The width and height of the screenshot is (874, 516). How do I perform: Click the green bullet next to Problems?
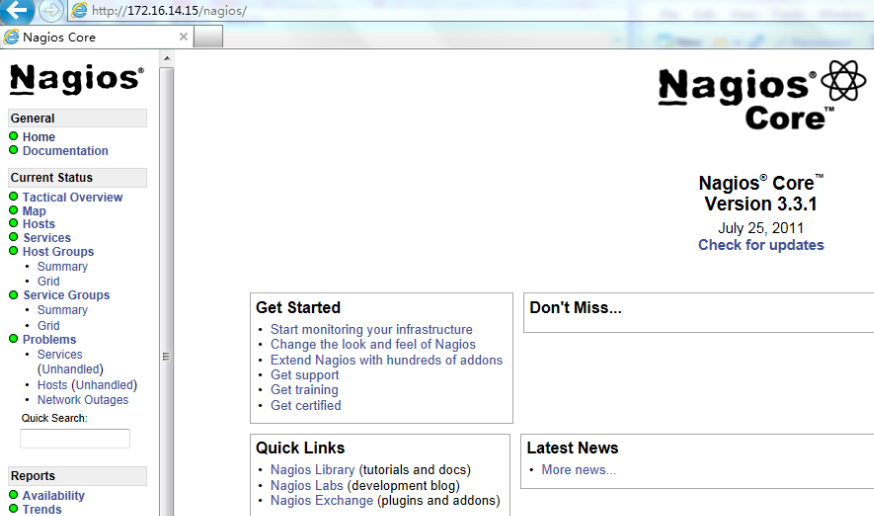point(14,339)
